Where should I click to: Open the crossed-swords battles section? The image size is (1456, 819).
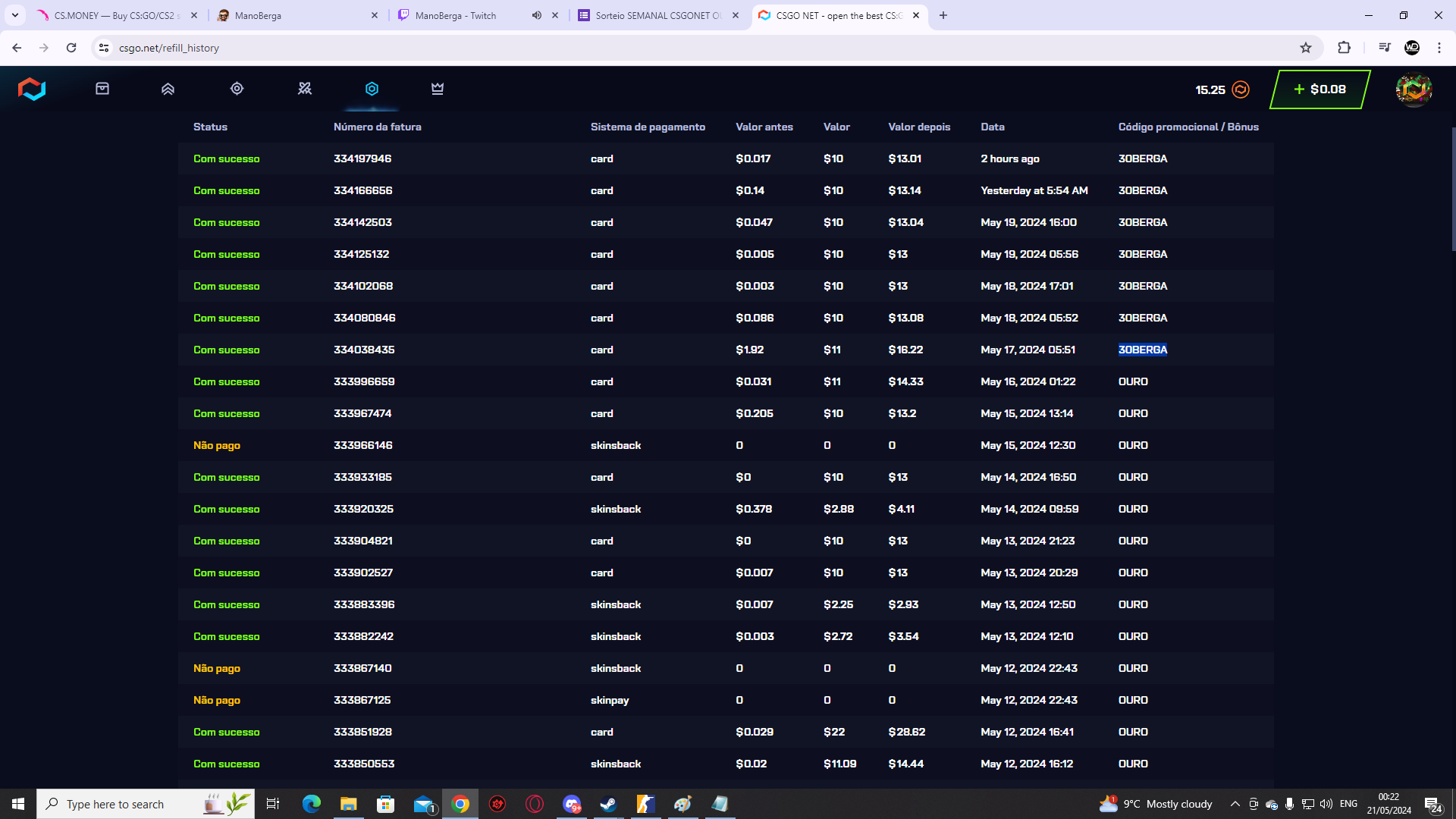(x=305, y=89)
